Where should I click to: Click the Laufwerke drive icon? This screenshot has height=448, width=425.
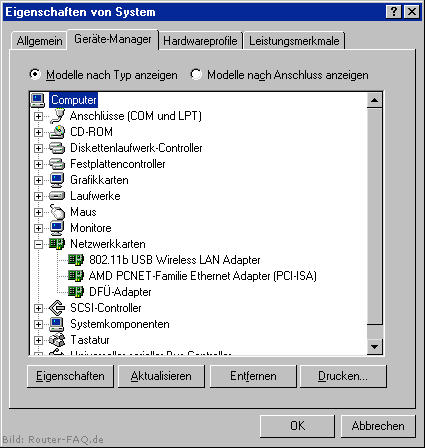pyautogui.click(x=57, y=196)
